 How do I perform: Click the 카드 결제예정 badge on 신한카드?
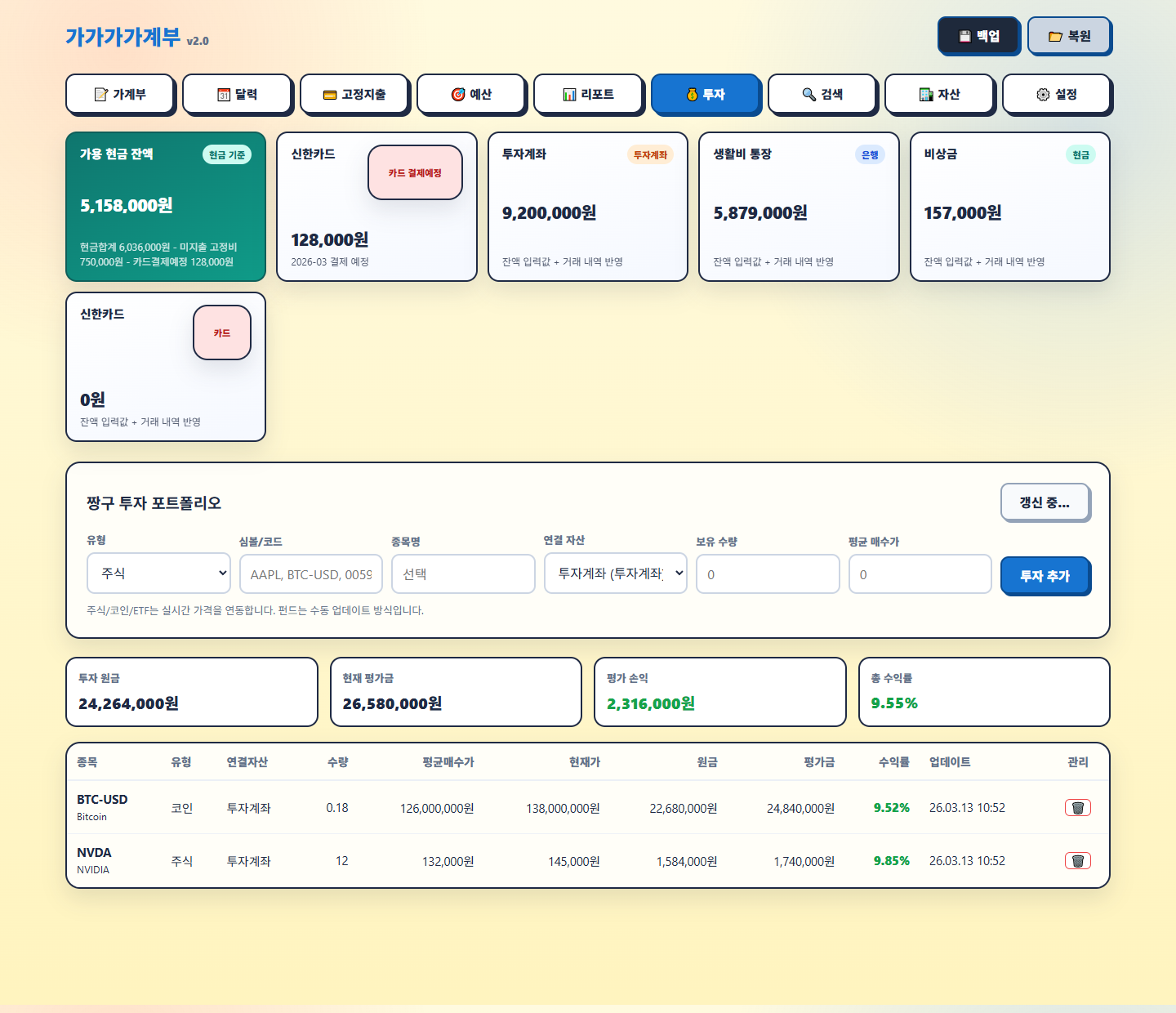pyautogui.click(x=415, y=172)
